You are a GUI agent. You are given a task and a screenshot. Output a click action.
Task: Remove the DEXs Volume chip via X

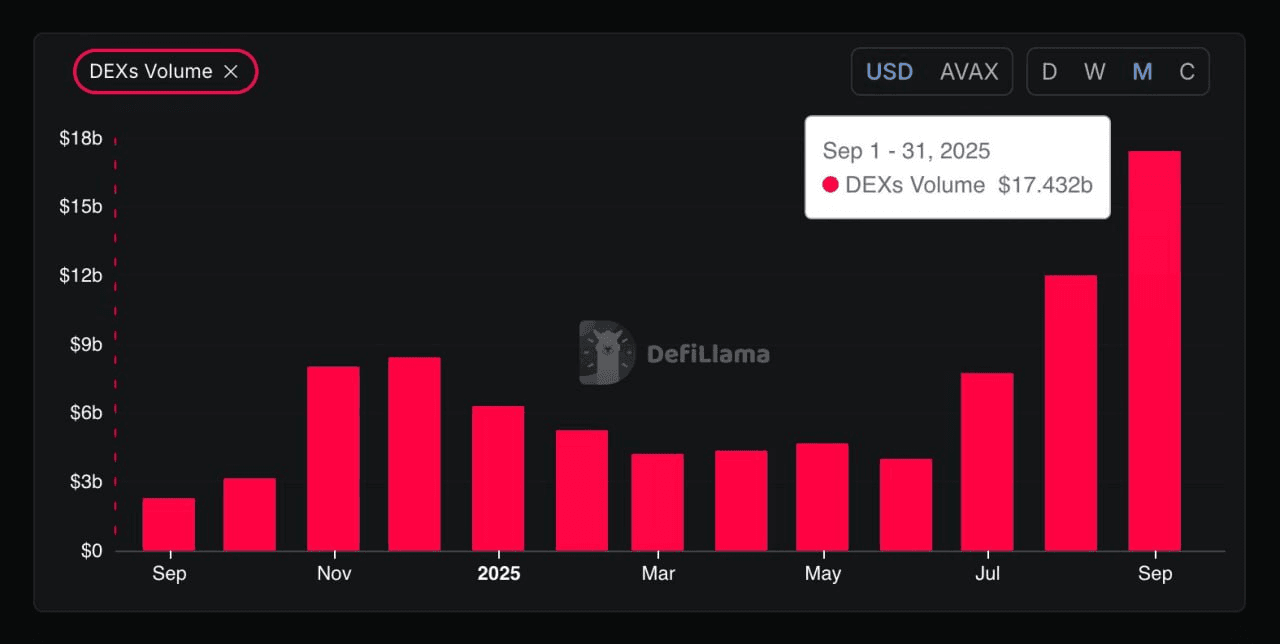231,72
